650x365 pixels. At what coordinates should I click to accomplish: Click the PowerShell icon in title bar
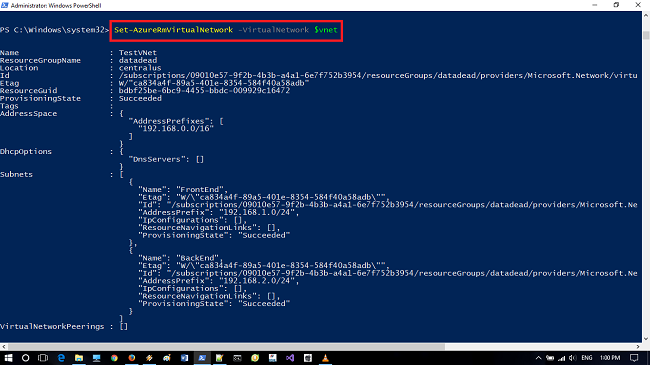click(5, 5)
